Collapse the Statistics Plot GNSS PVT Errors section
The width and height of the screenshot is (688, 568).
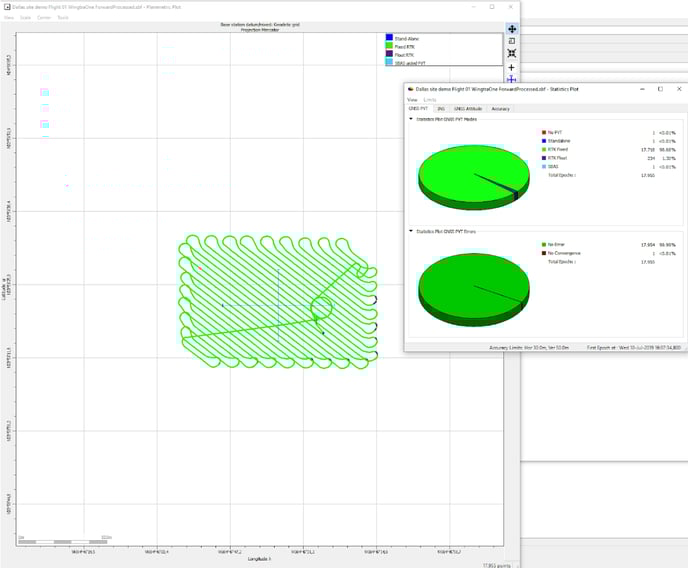[x=410, y=231]
